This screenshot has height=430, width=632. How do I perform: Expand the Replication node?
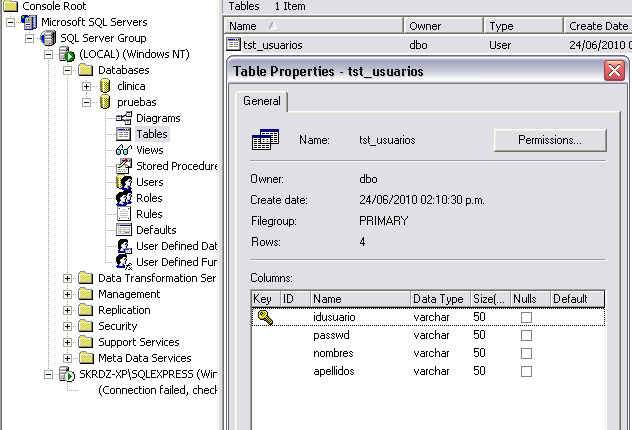[67, 310]
